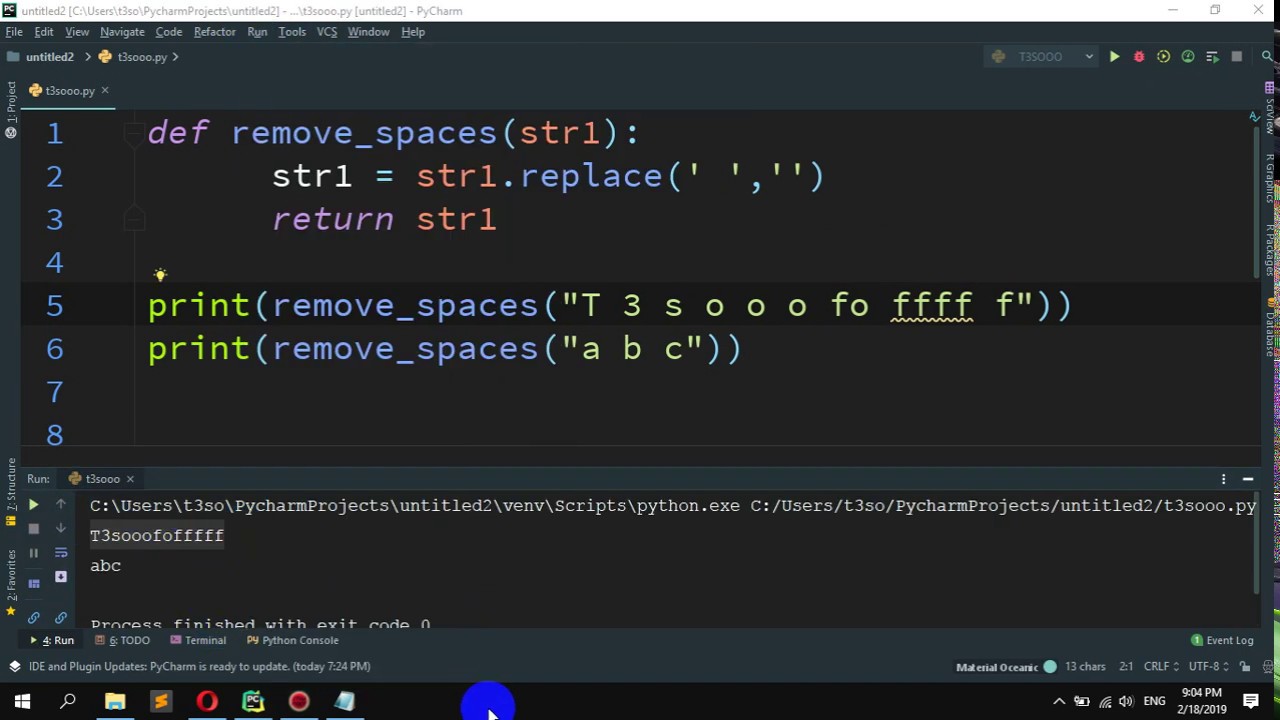The width and height of the screenshot is (1280, 720).
Task: Open the Code menu
Action: coord(169,32)
